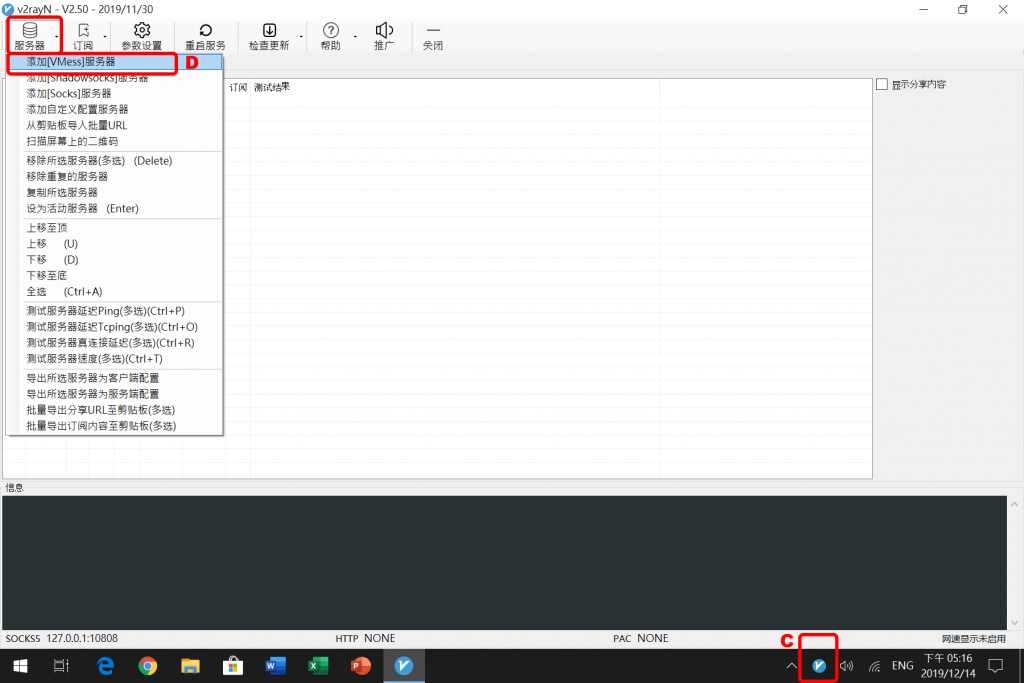Click PAC NONE status text

[x=641, y=639]
